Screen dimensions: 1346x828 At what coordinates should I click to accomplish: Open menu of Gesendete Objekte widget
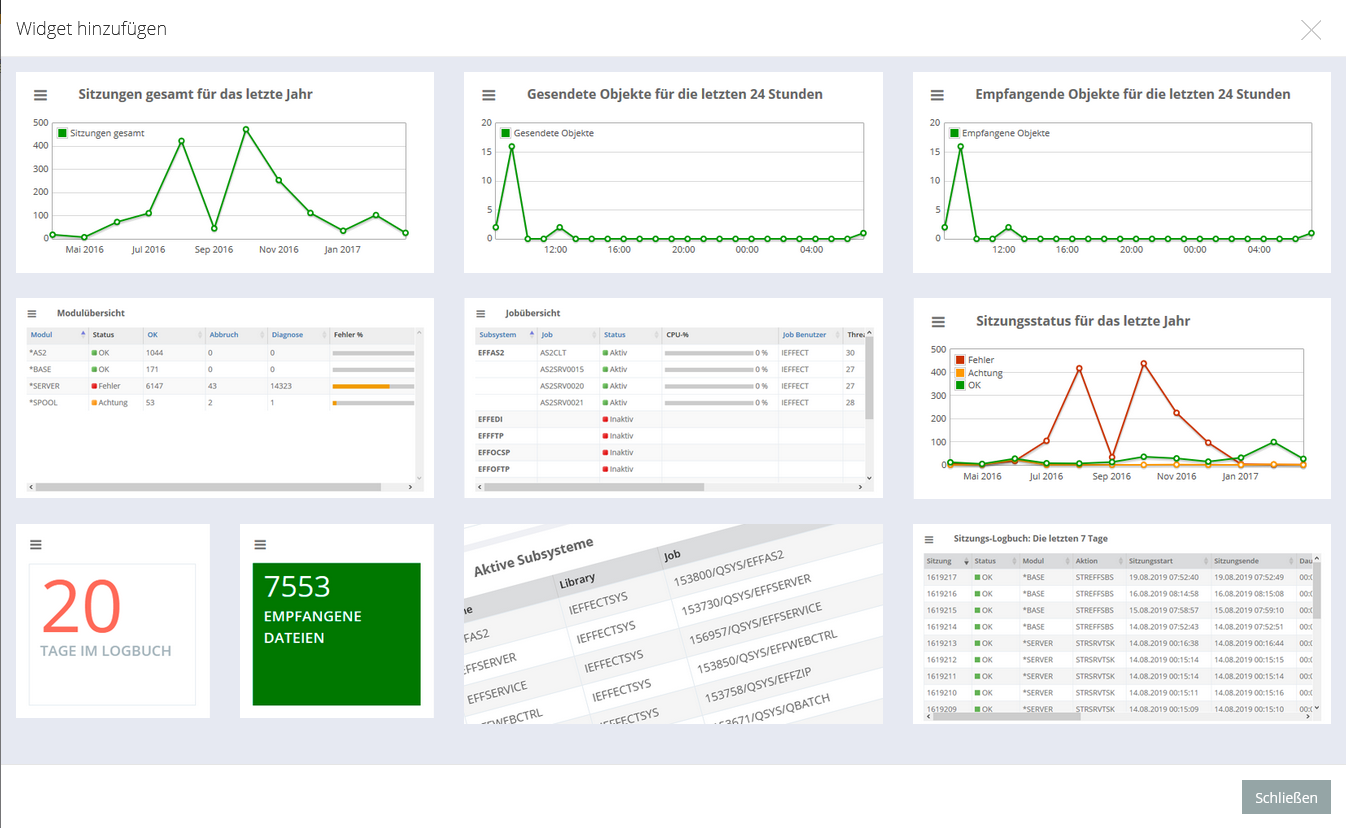click(489, 95)
